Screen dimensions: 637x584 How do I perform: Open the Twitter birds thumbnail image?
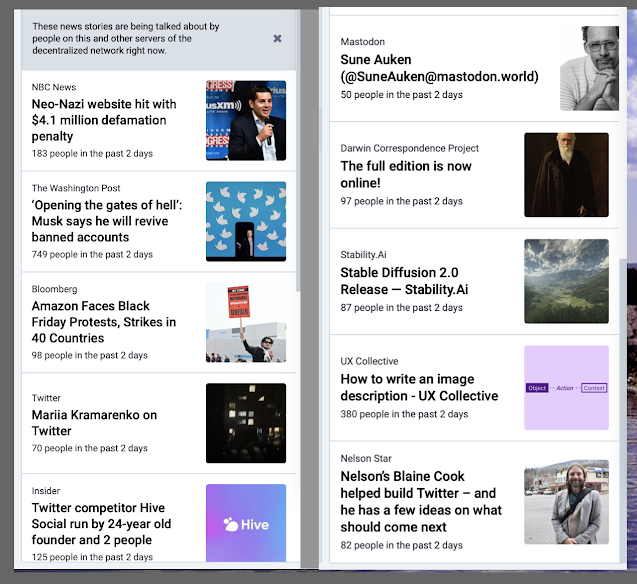(246, 221)
